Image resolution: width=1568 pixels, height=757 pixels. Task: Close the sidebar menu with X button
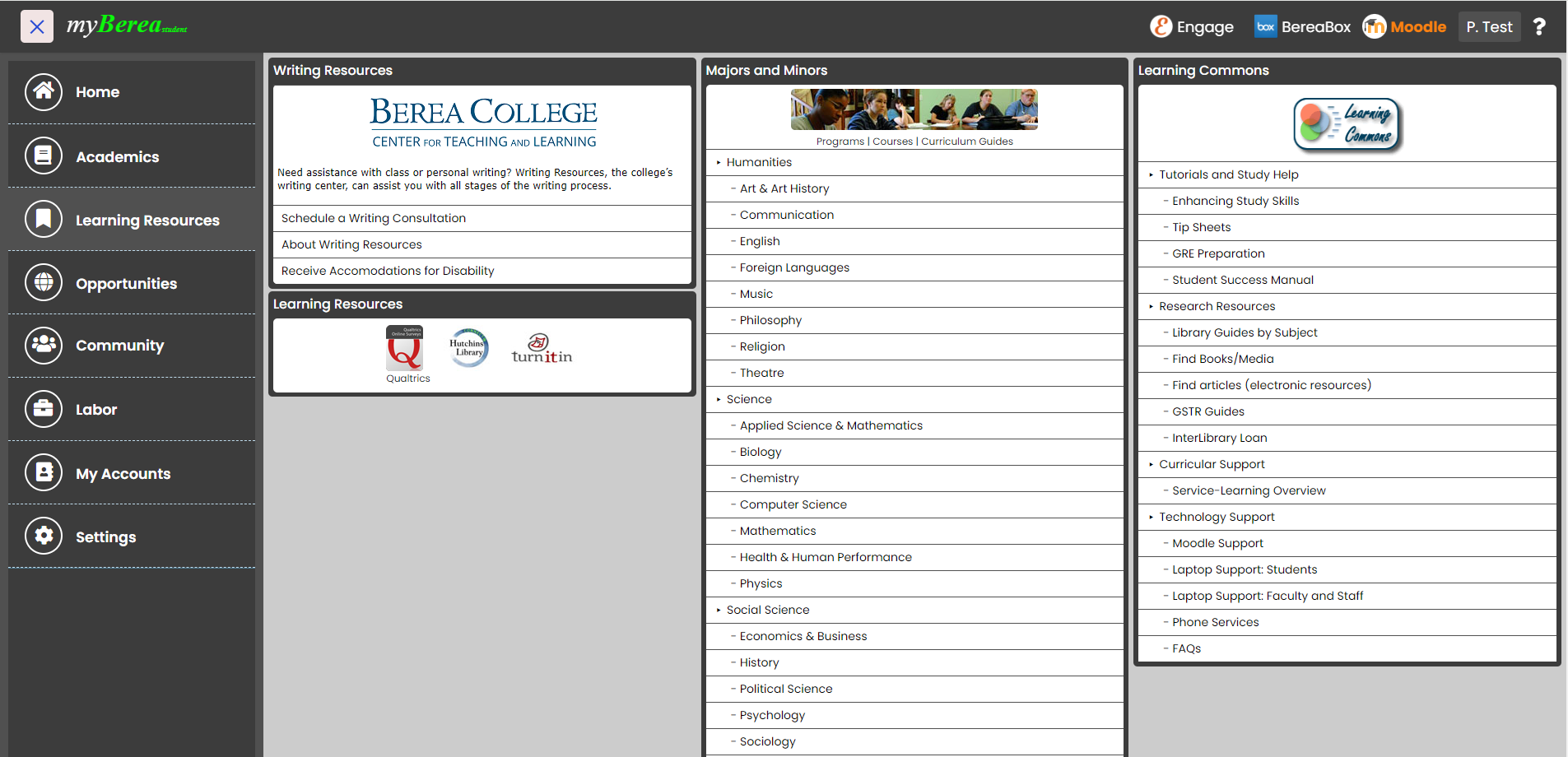click(37, 26)
